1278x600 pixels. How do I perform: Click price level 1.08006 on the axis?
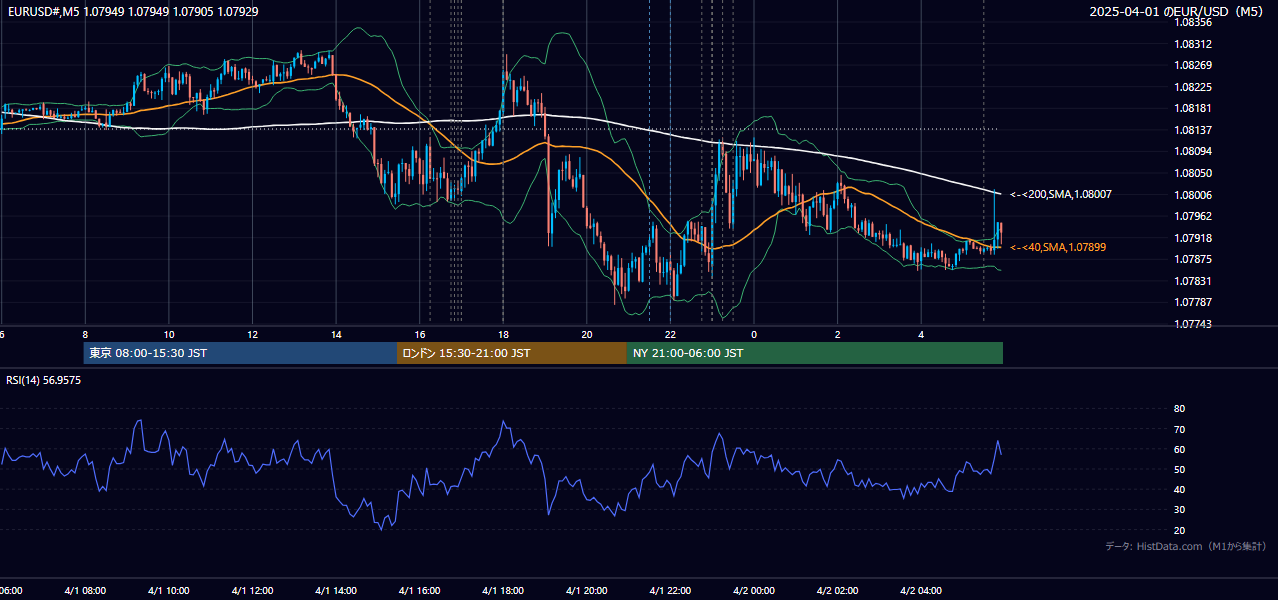pyautogui.click(x=1193, y=195)
